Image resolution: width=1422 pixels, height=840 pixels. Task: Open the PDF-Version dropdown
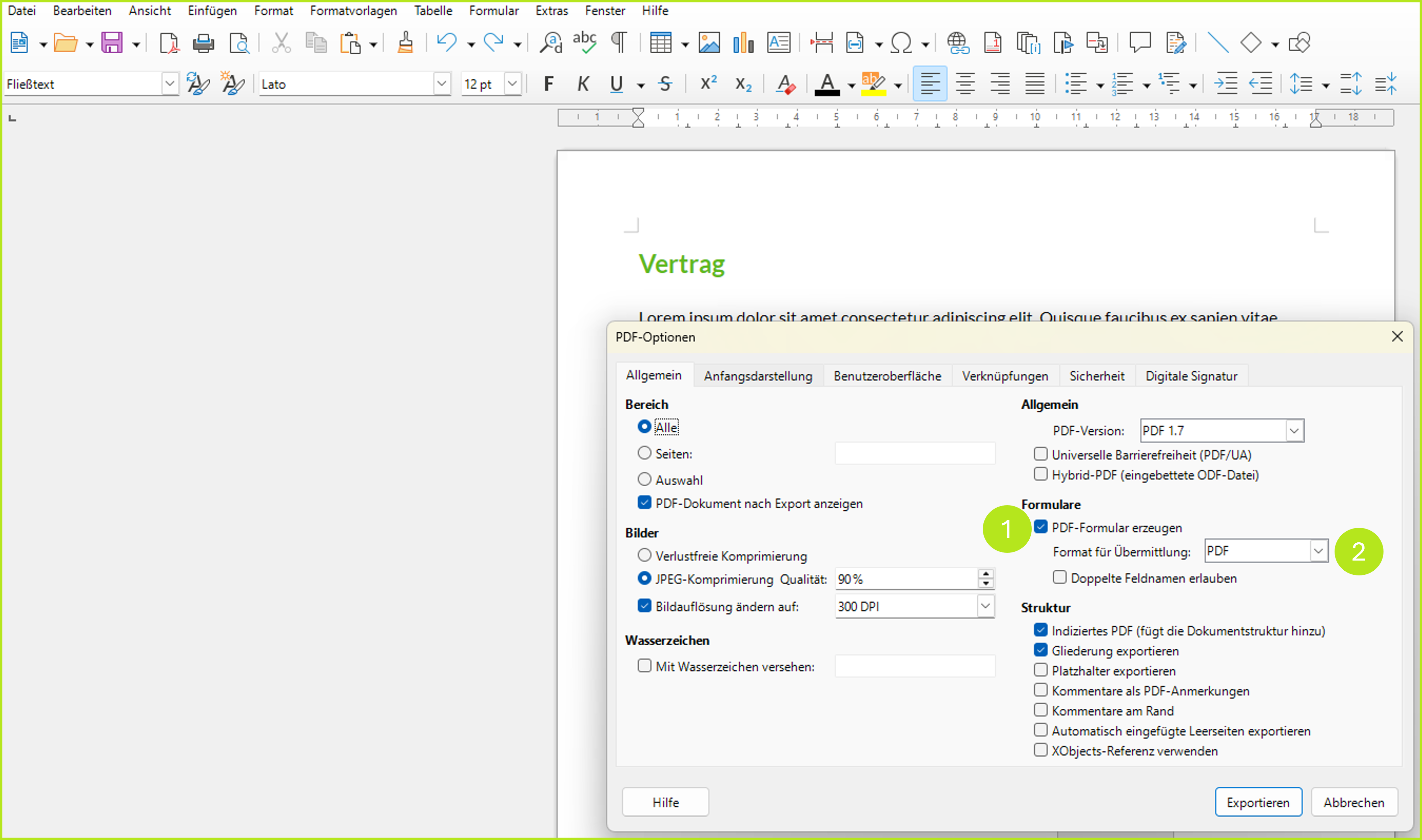1294,430
